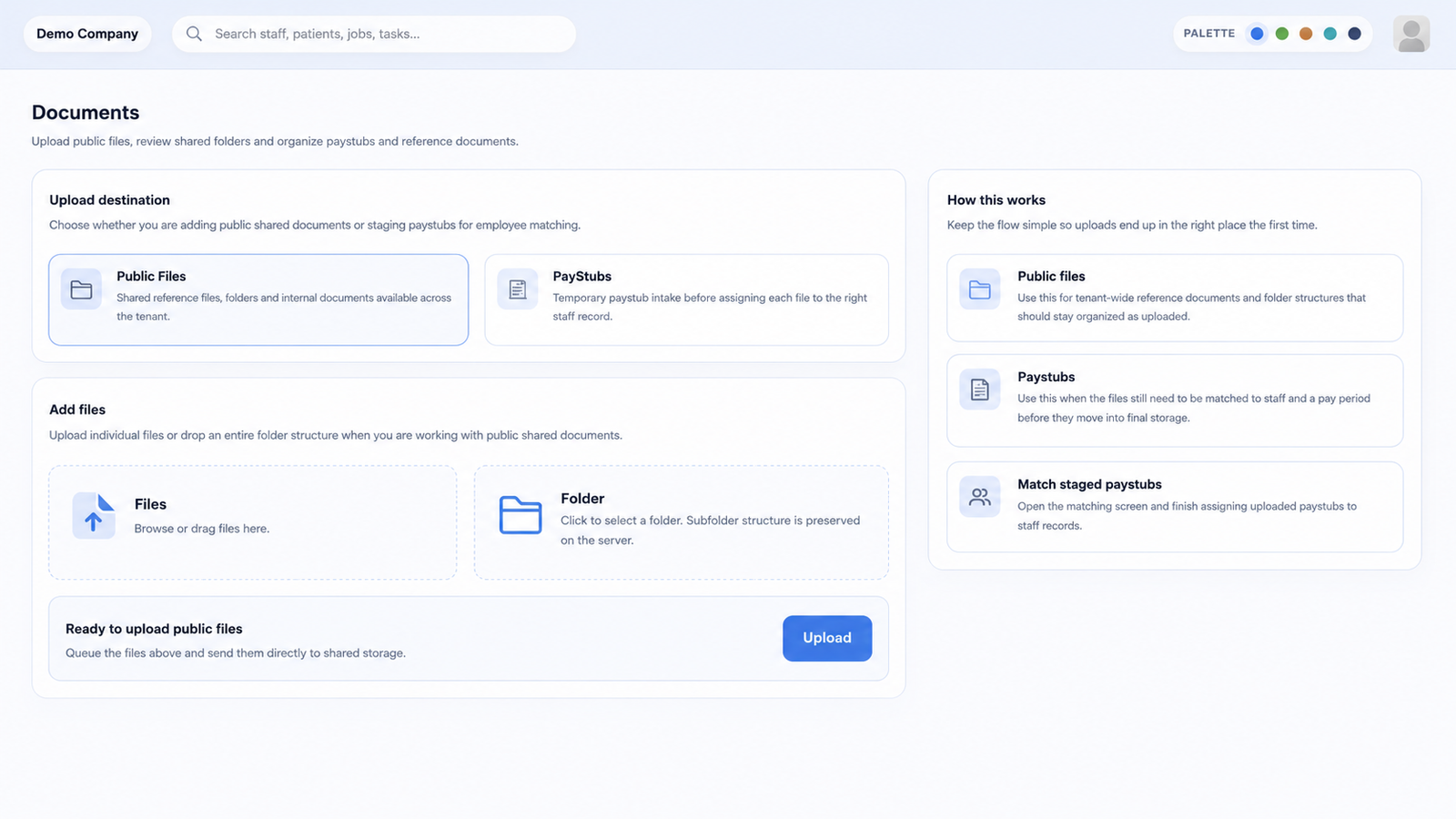
Task: Click the Files upload arrow icon
Action: coord(94,515)
